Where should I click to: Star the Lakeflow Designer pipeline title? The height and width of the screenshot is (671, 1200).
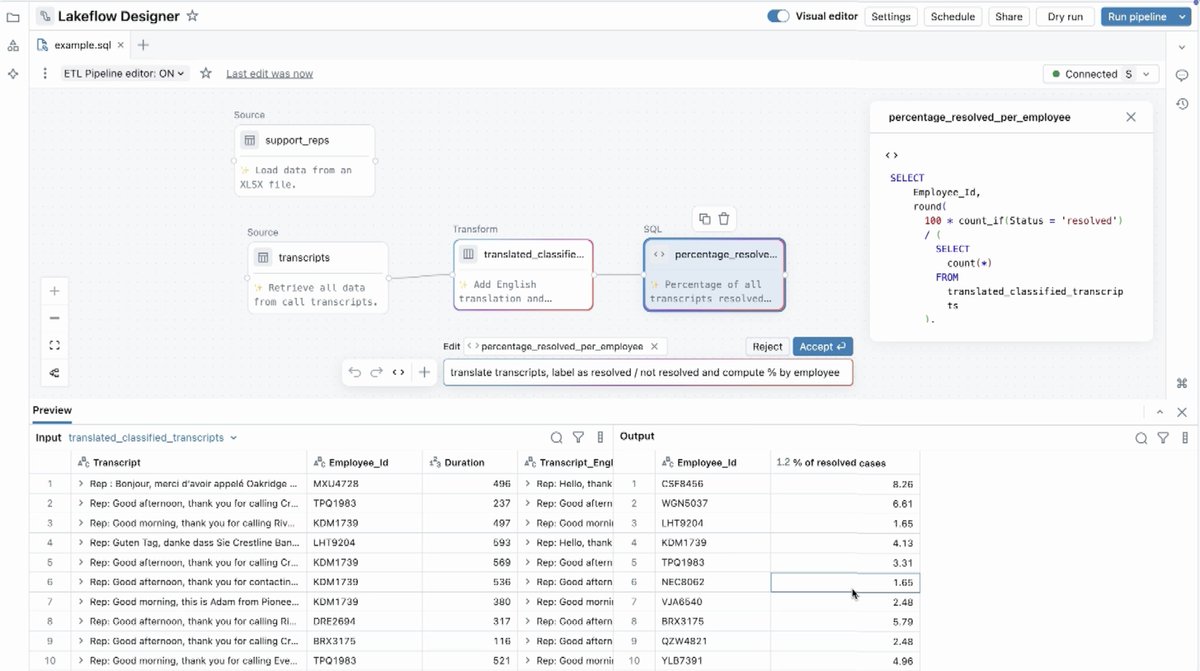tap(193, 16)
